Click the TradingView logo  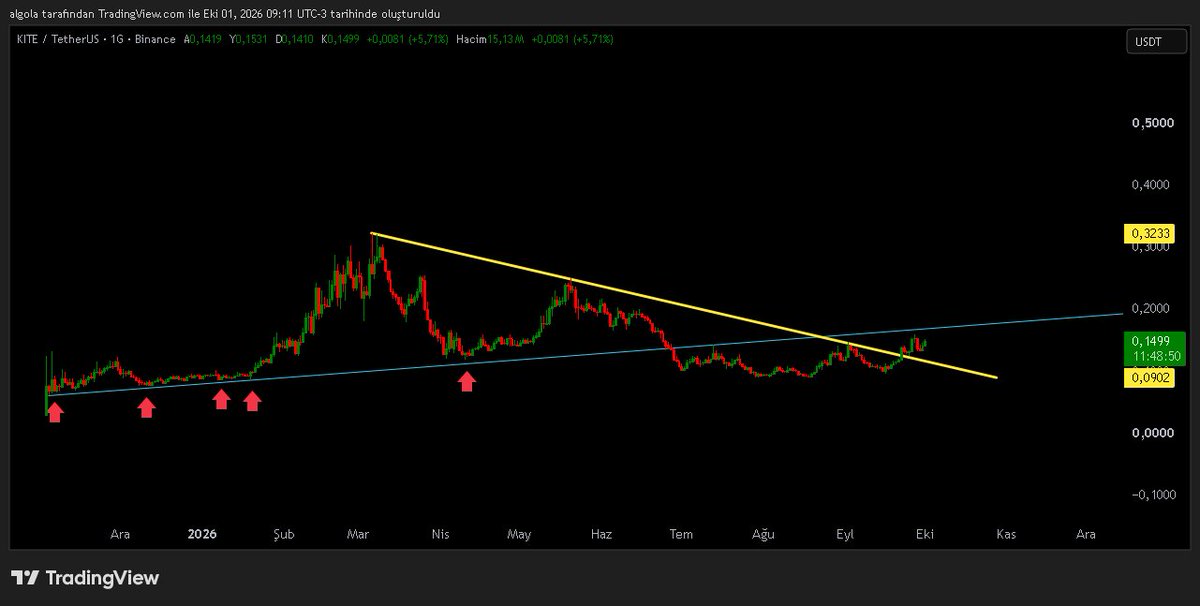[x=85, y=578]
